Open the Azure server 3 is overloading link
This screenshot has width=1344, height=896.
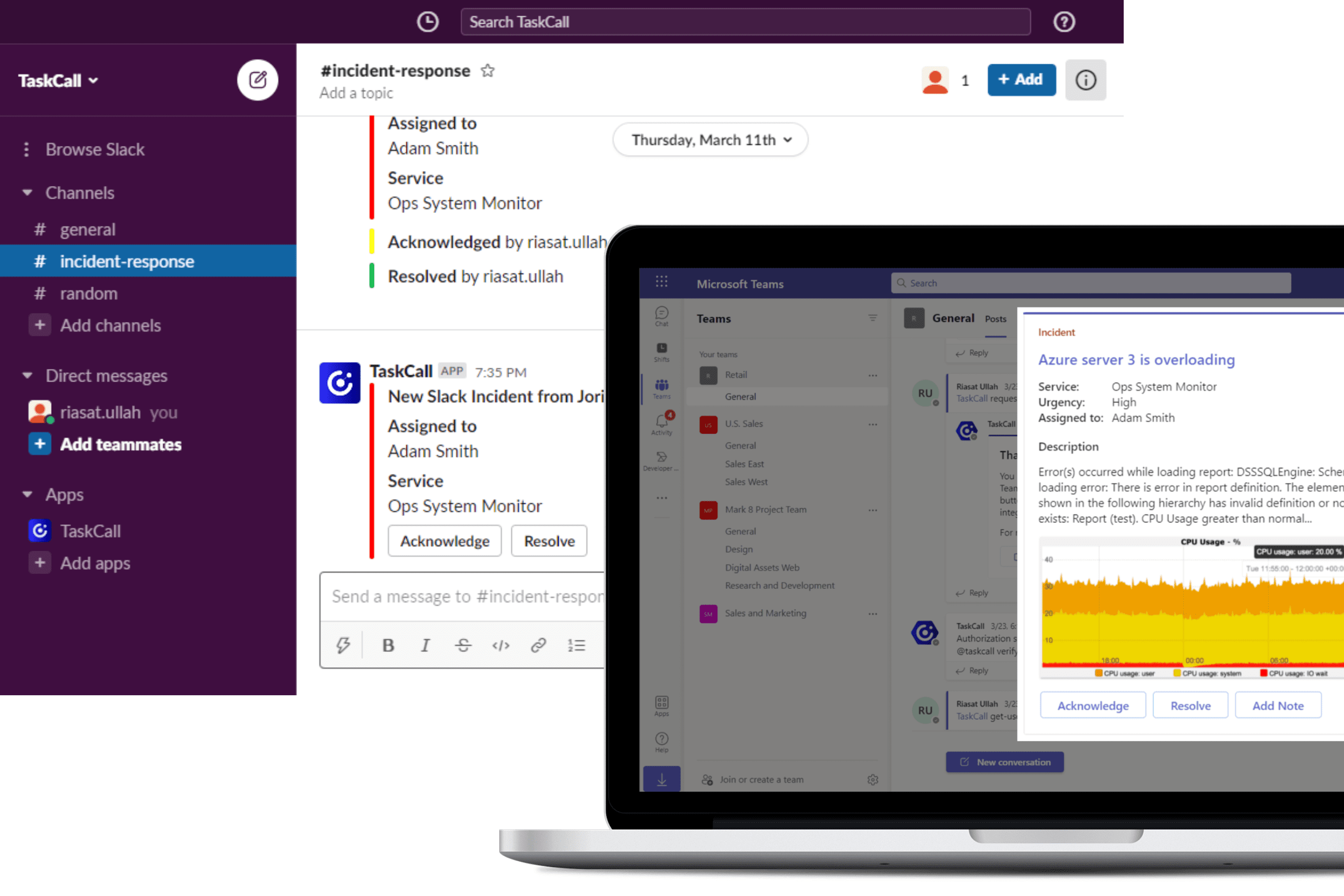click(1136, 359)
